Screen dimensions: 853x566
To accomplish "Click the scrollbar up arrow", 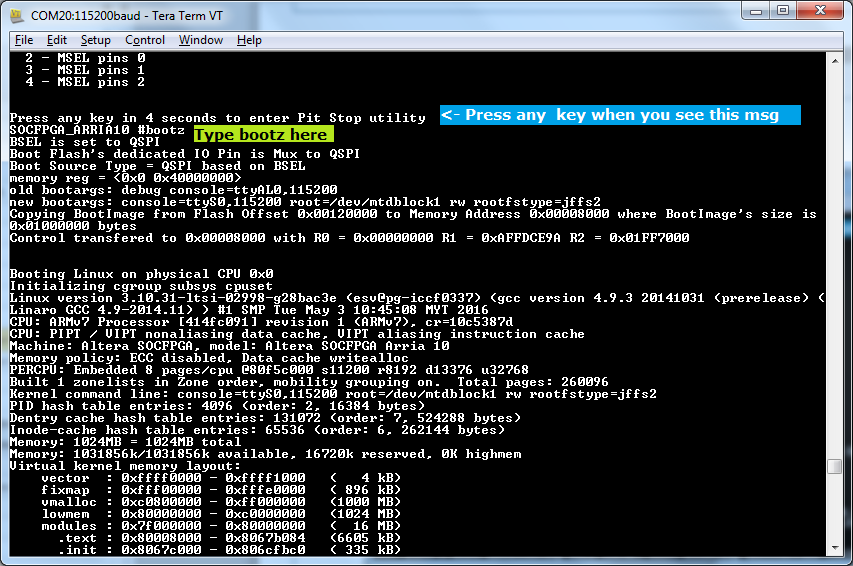I will (x=835, y=60).
